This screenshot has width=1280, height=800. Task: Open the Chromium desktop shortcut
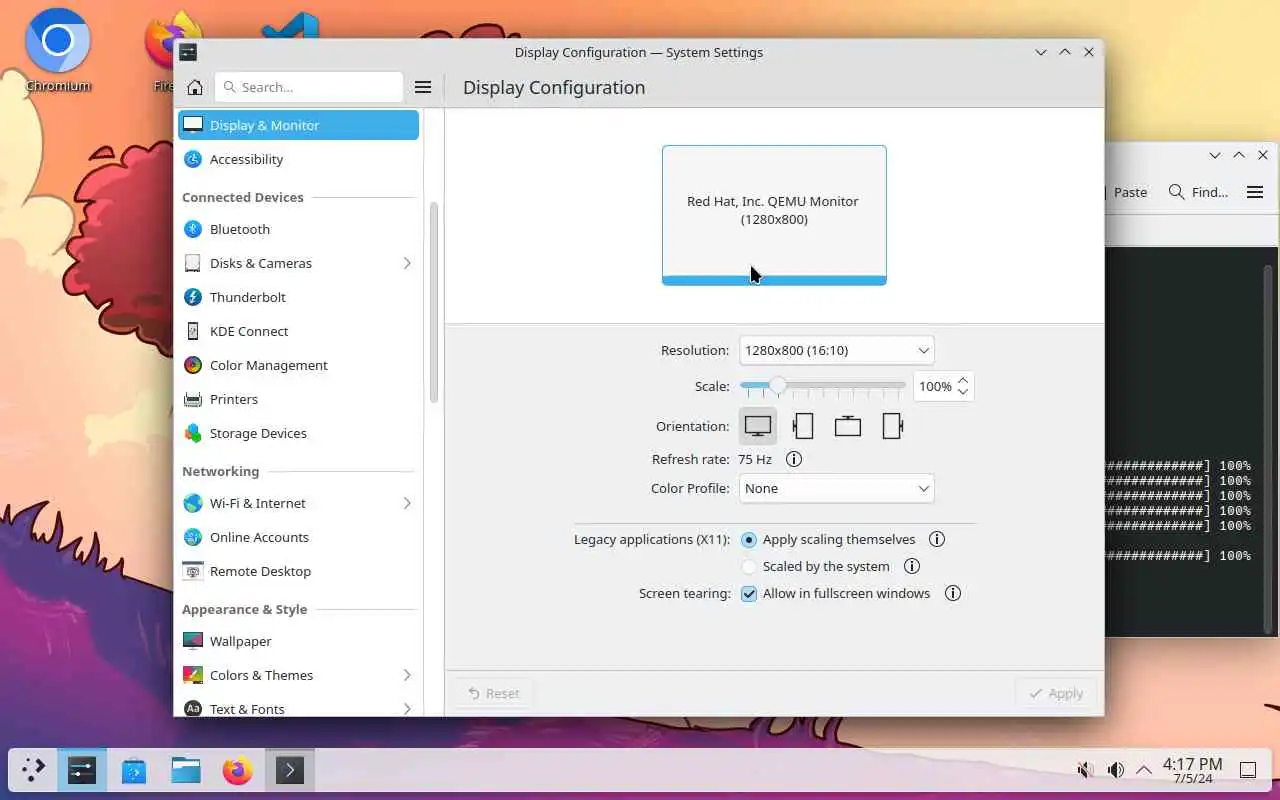tap(58, 51)
